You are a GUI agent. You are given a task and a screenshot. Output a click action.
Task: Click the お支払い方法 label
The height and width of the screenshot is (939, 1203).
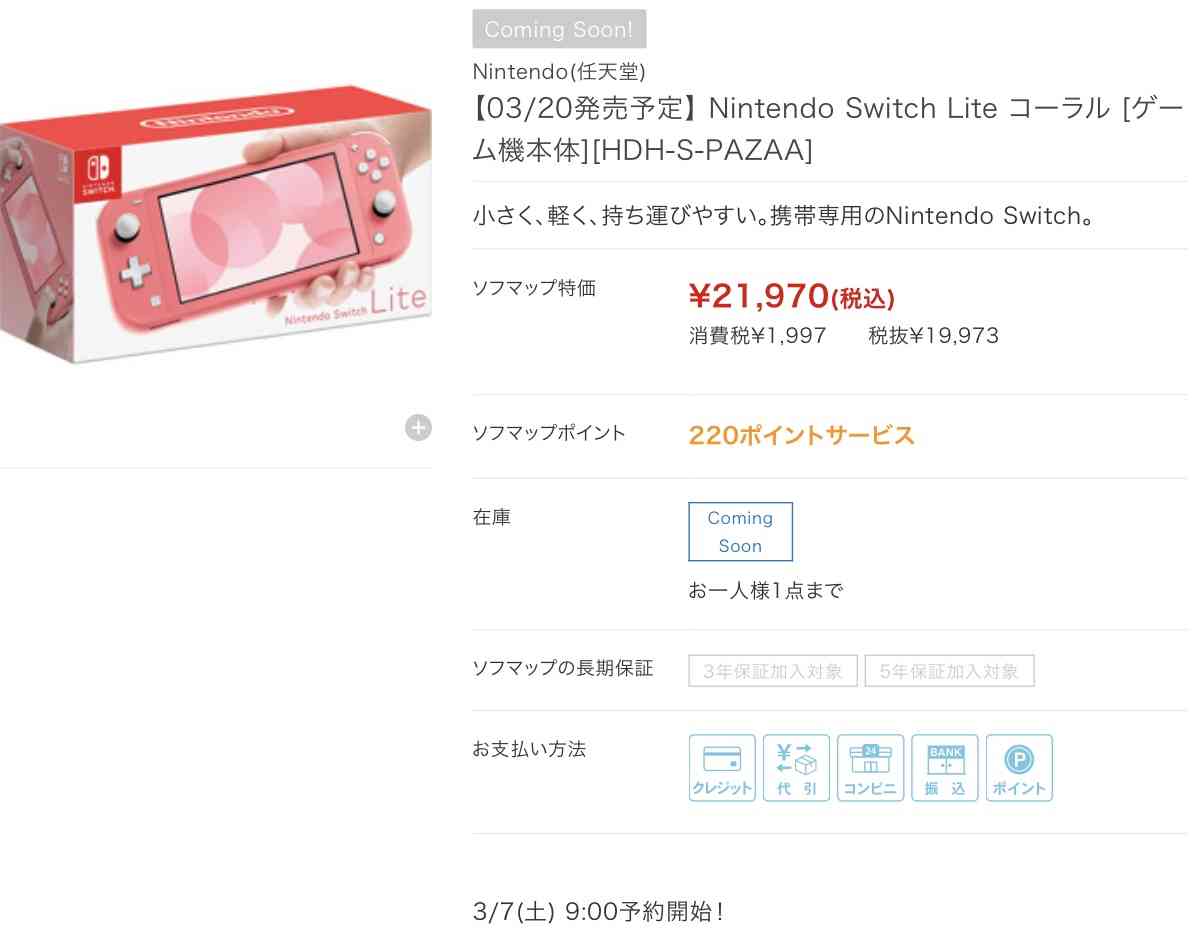click(x=529, y=749)
